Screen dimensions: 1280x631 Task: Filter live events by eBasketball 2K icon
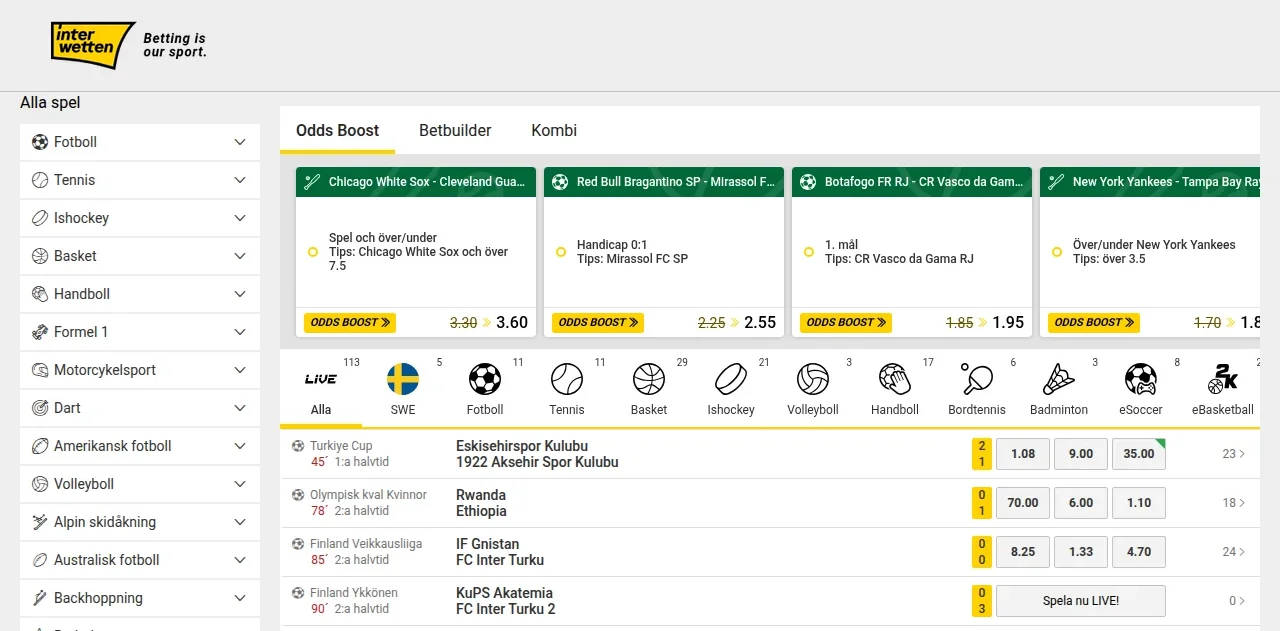[1223, 379]
